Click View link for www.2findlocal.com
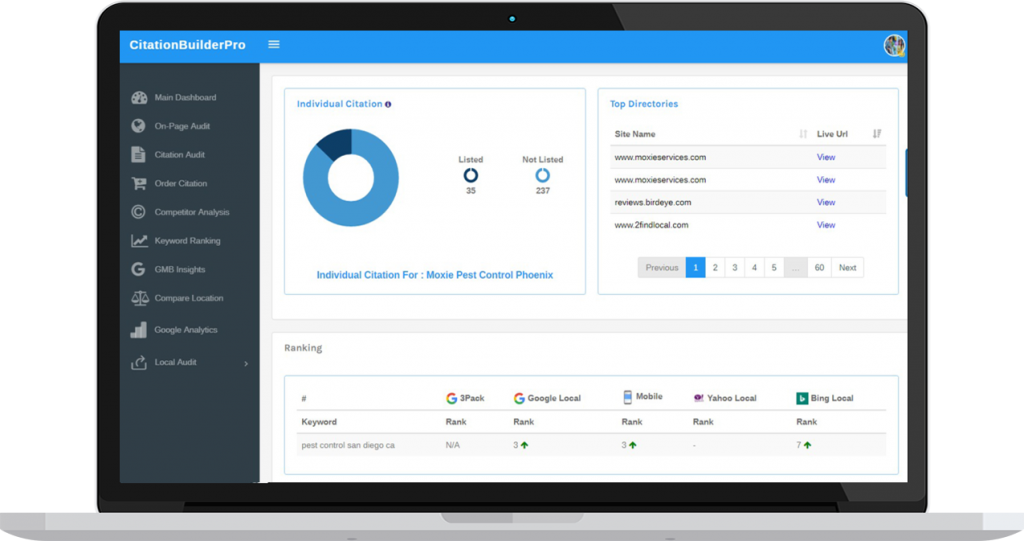Image resolution: width=1024 pixels, height=541 pixels. [825, 225]
